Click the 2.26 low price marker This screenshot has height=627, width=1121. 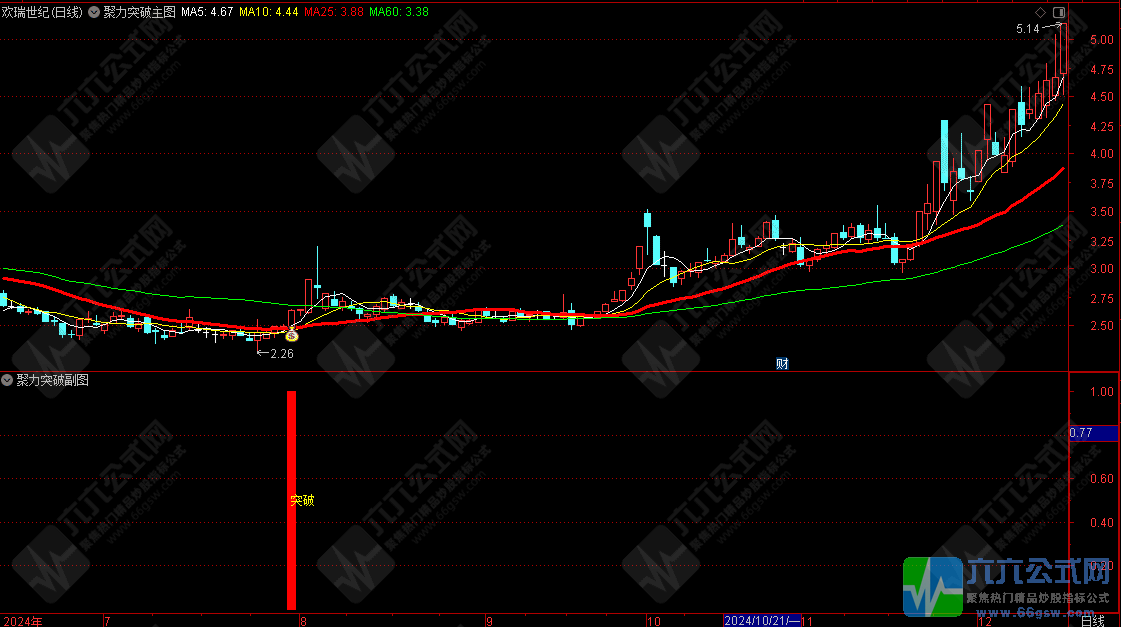[x=276, y=352]
